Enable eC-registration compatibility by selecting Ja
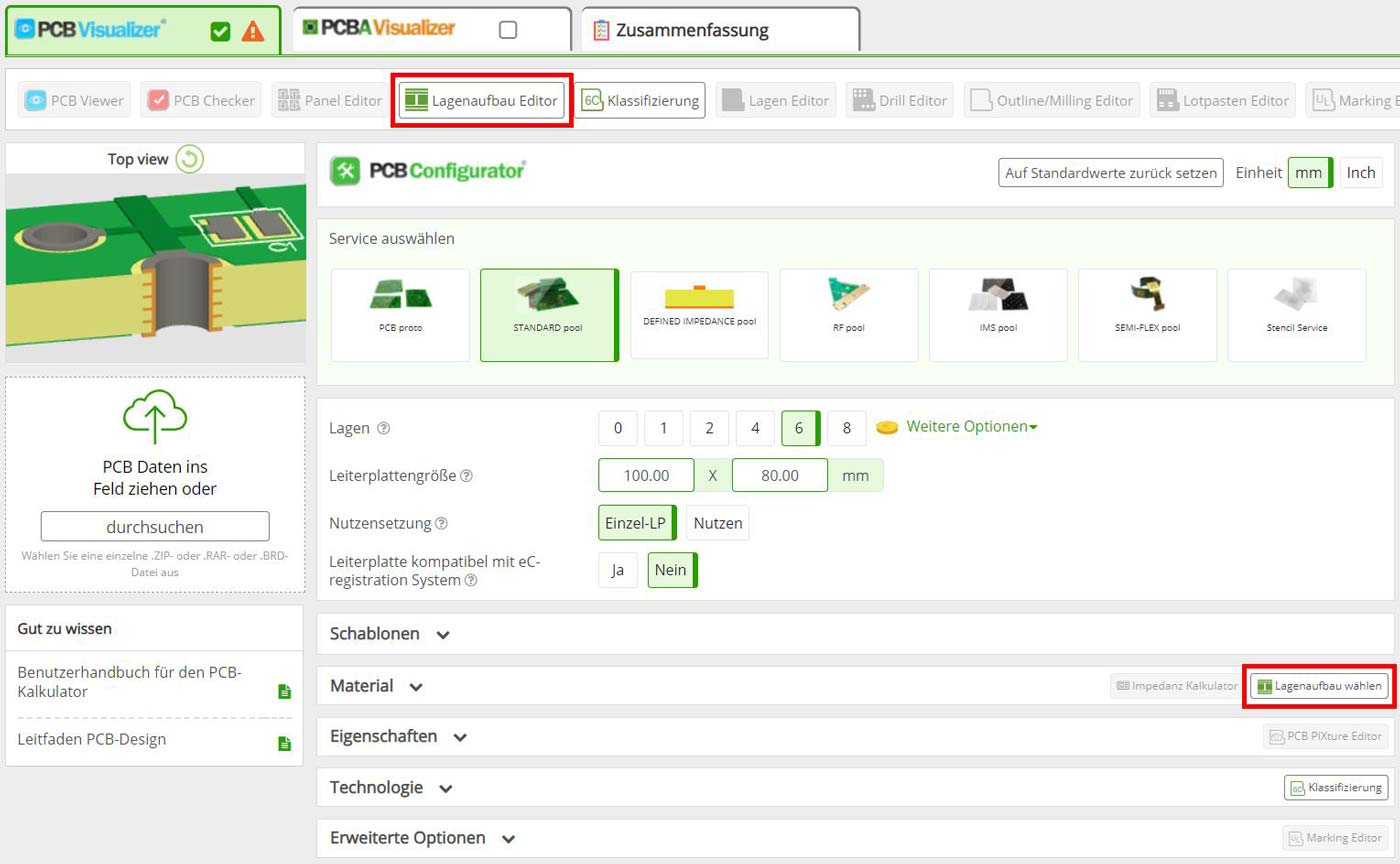 [x=618, y=570]
